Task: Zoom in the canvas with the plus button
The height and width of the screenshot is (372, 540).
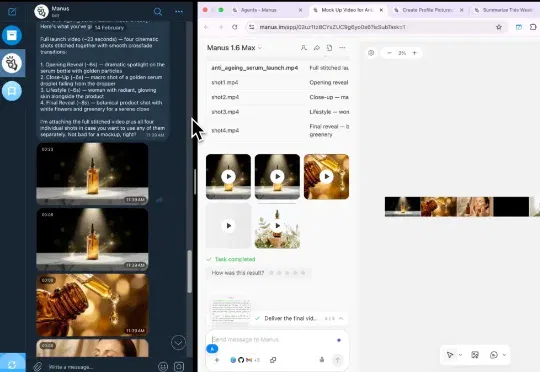Action: (415, 53)
